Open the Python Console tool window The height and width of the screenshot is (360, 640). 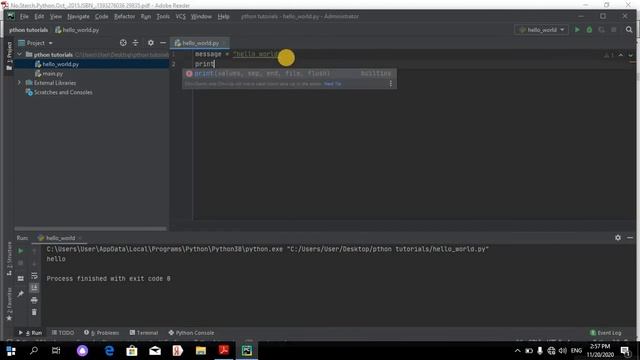click(191, 333)
